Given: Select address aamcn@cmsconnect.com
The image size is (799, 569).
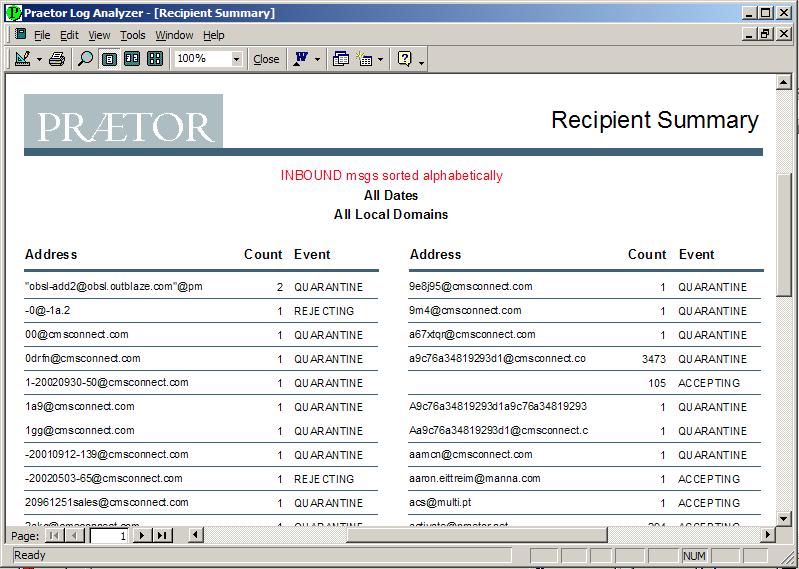Looking at the screenshot, I should pos(470,454).
